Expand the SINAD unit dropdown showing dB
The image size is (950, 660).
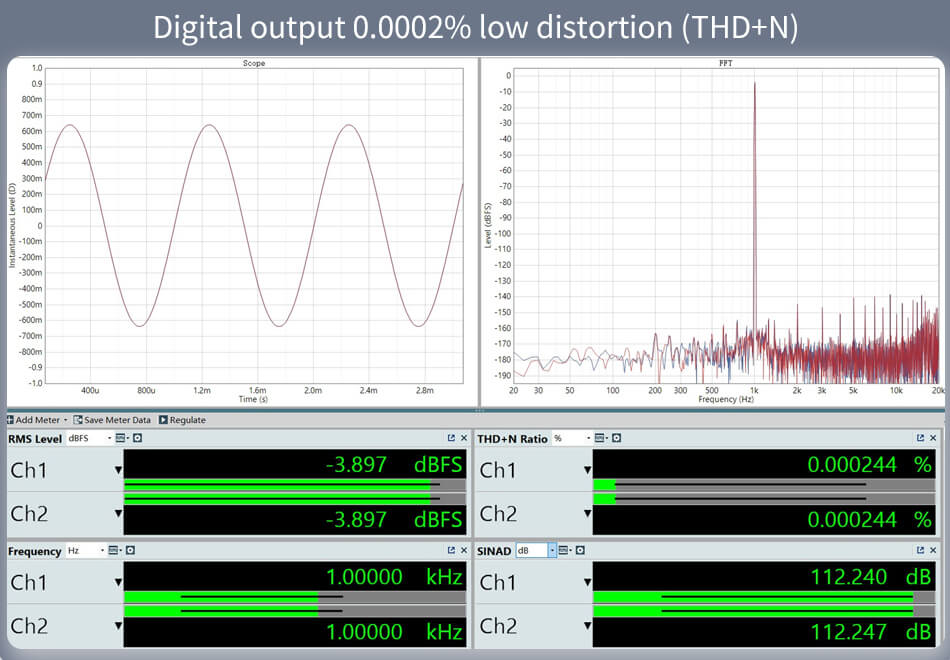pyautogui.click(x=551, y=550)
